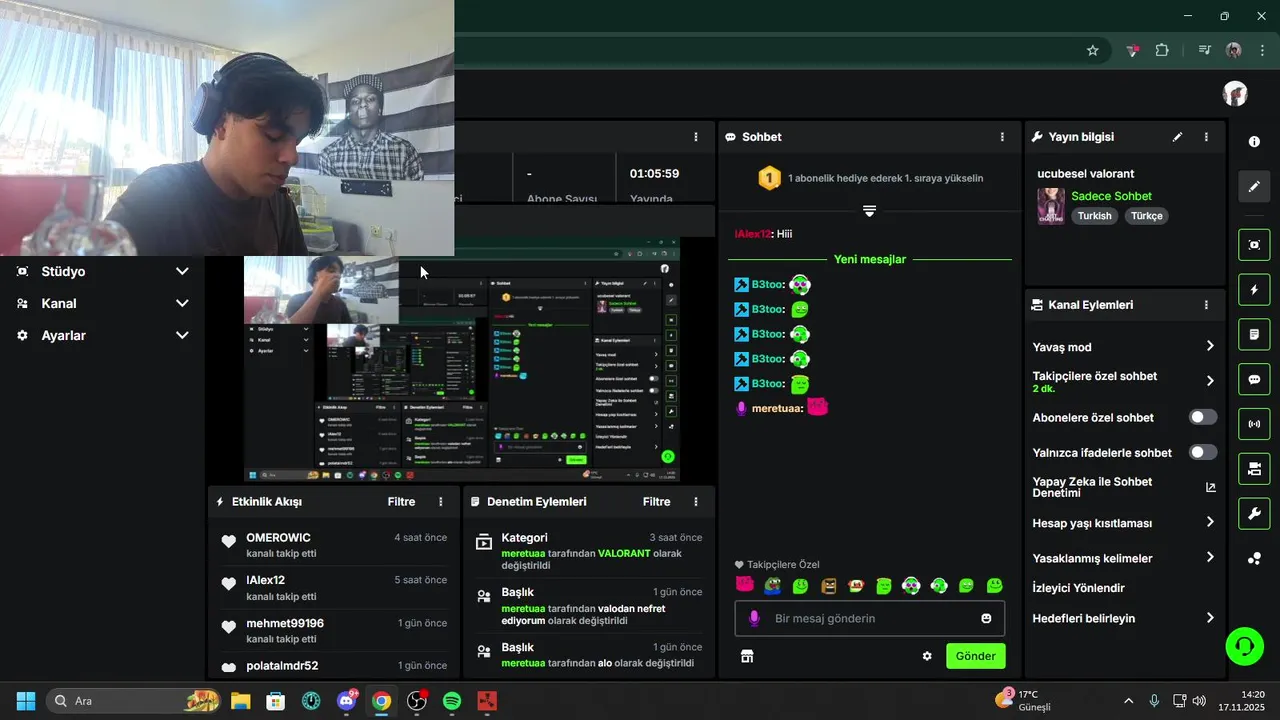Edit stream info with the pencil icon
The width and height of the screenshot is (1280, 720).
point(1178,137)
